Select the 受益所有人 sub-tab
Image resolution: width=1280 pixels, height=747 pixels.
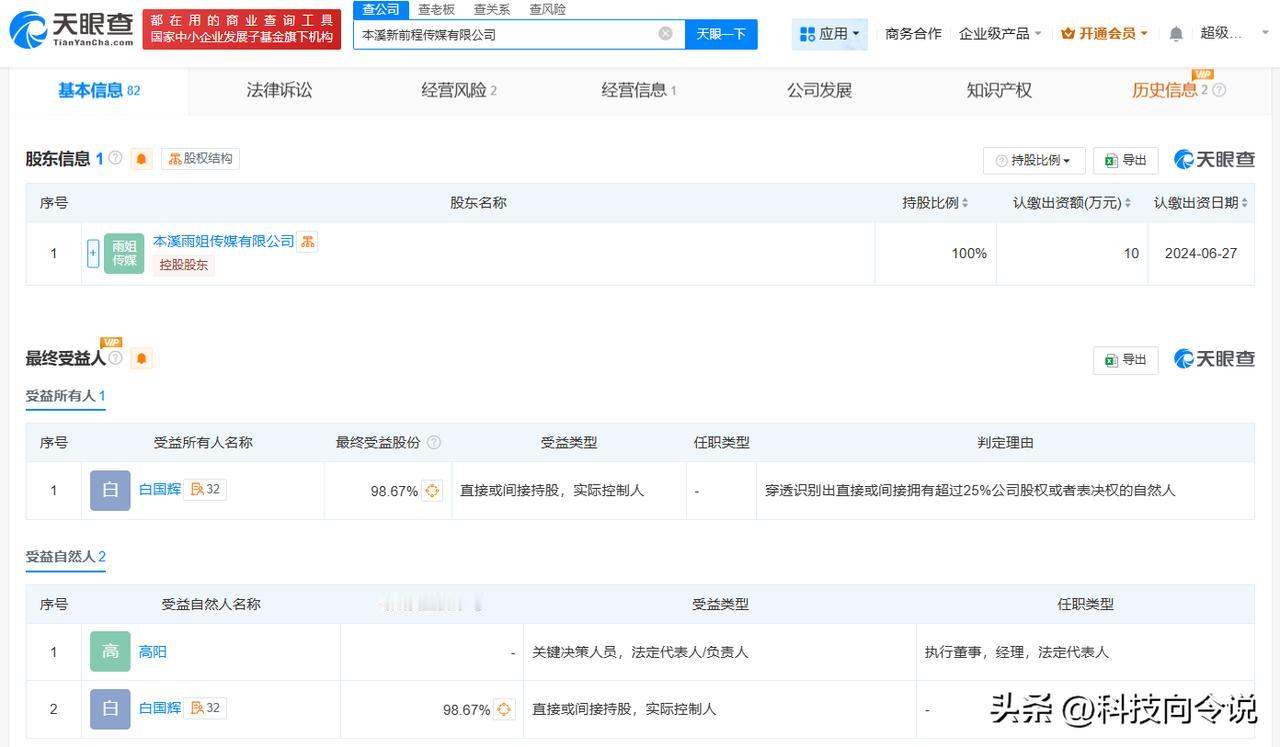click(65, 396)
